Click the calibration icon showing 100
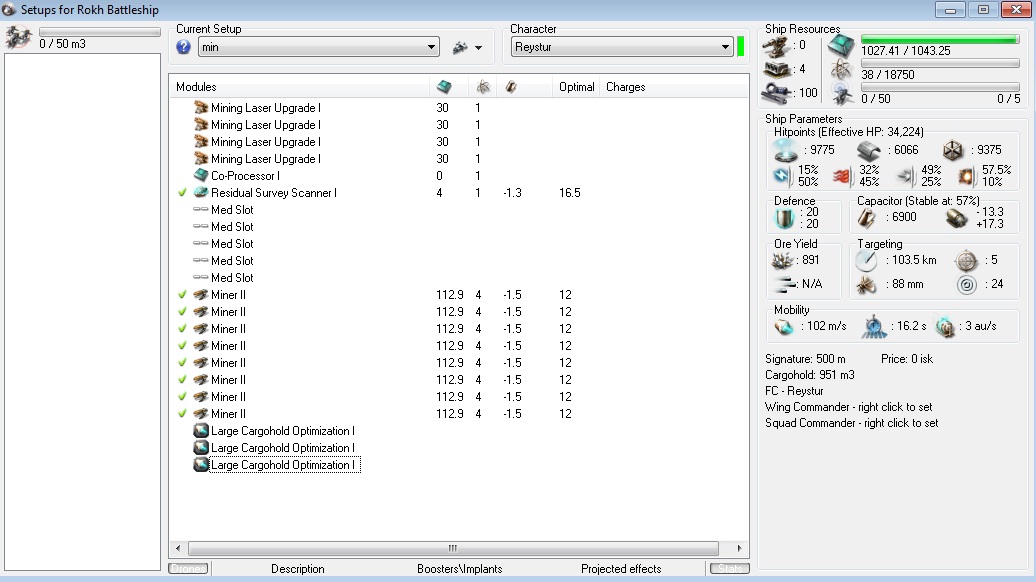Viewport: 1036px width, 582px height. [x=777, y=93]
